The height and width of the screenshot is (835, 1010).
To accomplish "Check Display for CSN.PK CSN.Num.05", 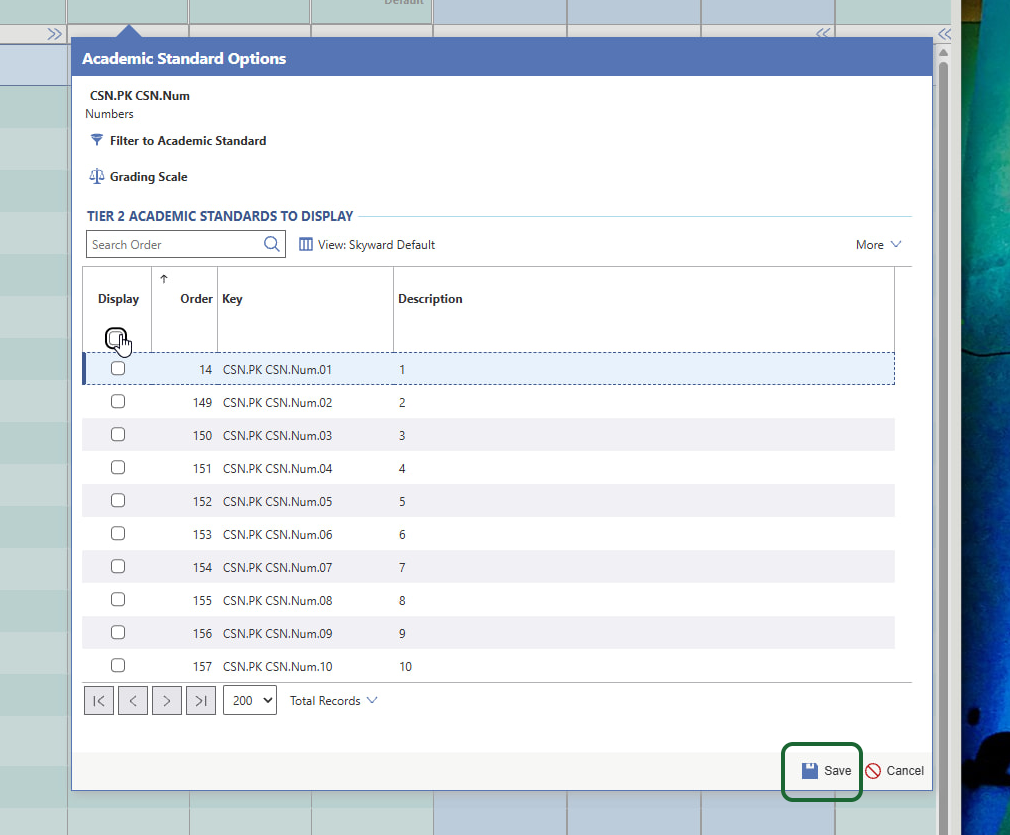I will (x=118, y=501).
